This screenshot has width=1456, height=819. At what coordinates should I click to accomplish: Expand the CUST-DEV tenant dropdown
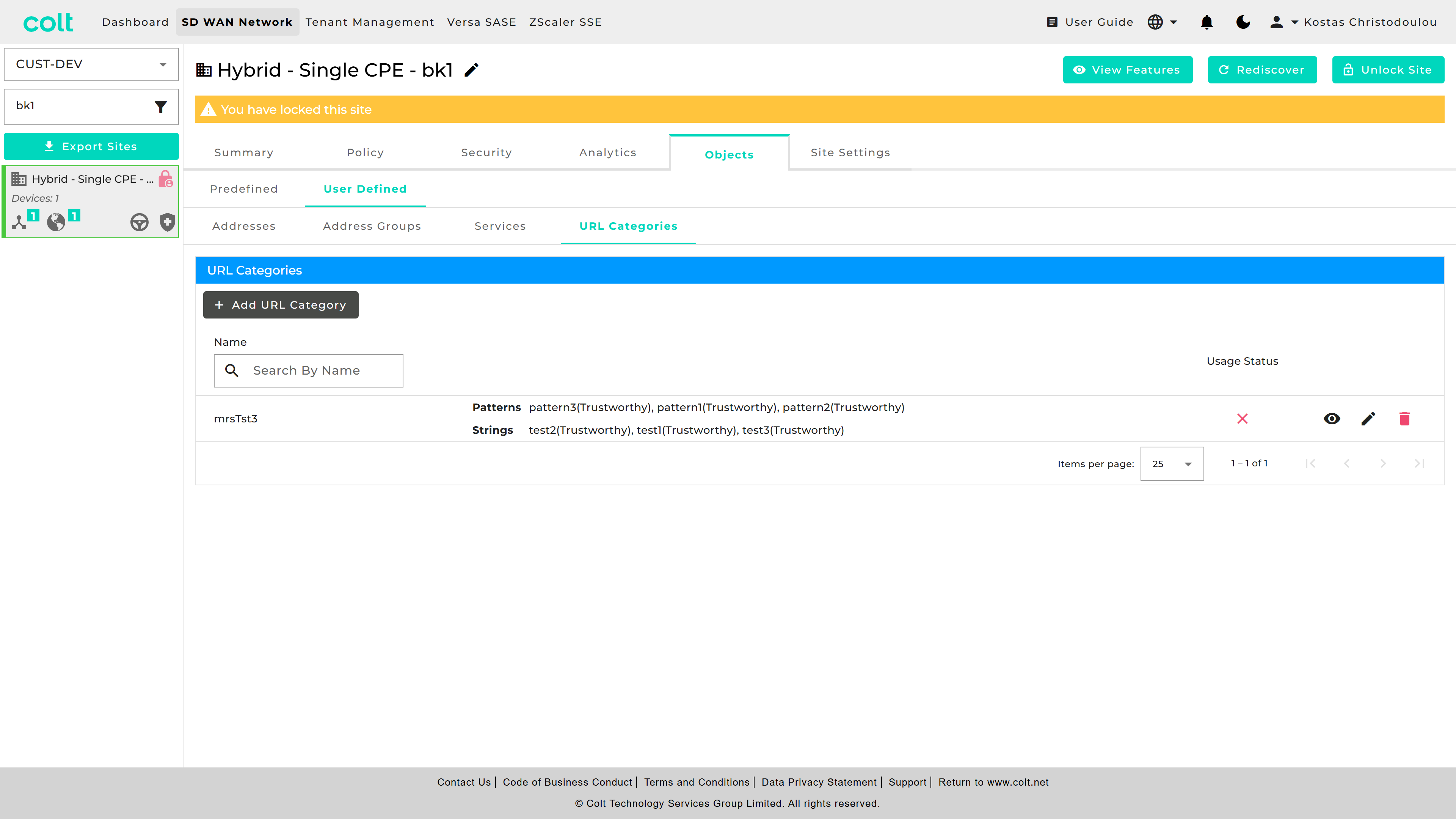point(91,64)
